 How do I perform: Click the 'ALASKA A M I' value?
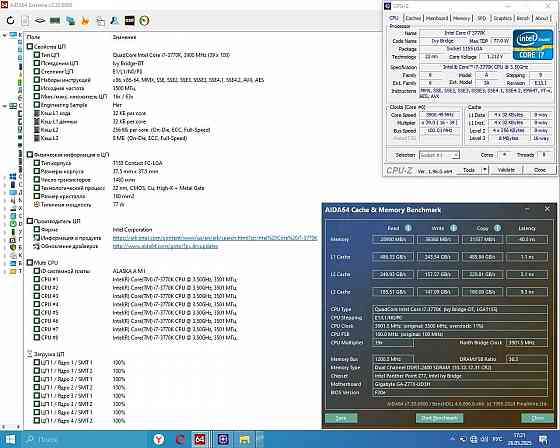pyautogui.click(x=129, y=271)
